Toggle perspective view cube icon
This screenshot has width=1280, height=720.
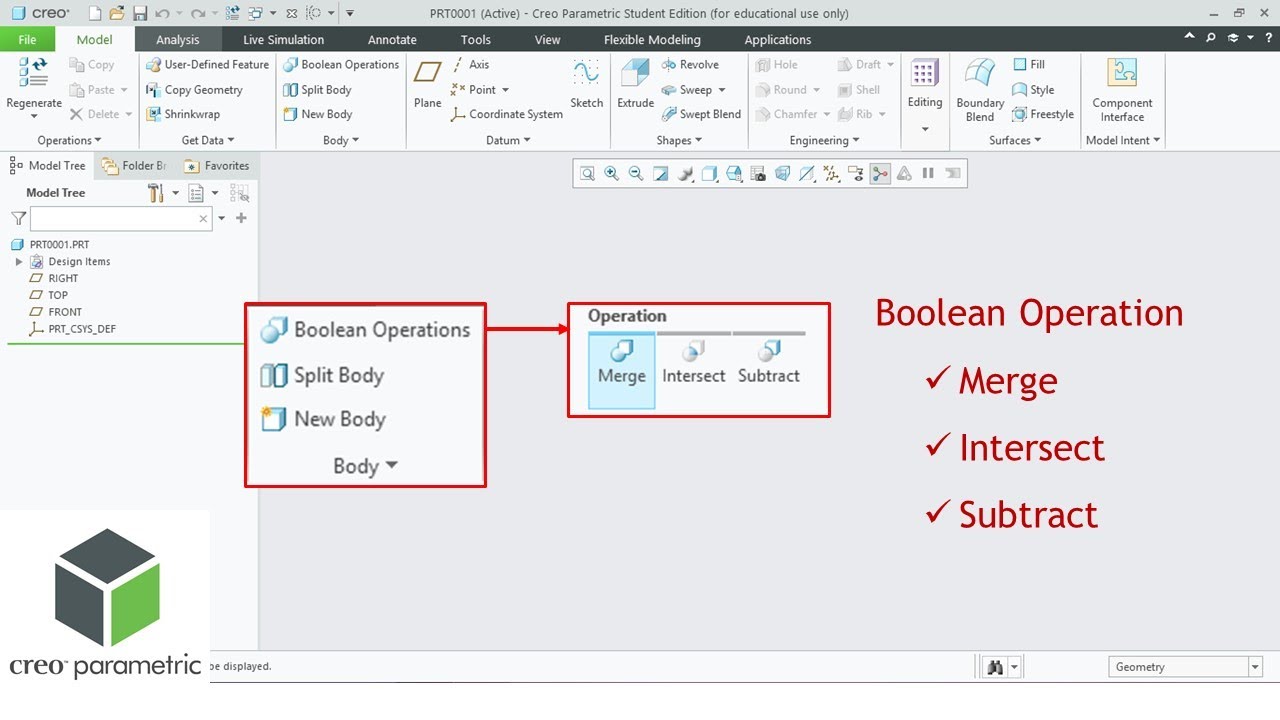(x=783, y=174)
